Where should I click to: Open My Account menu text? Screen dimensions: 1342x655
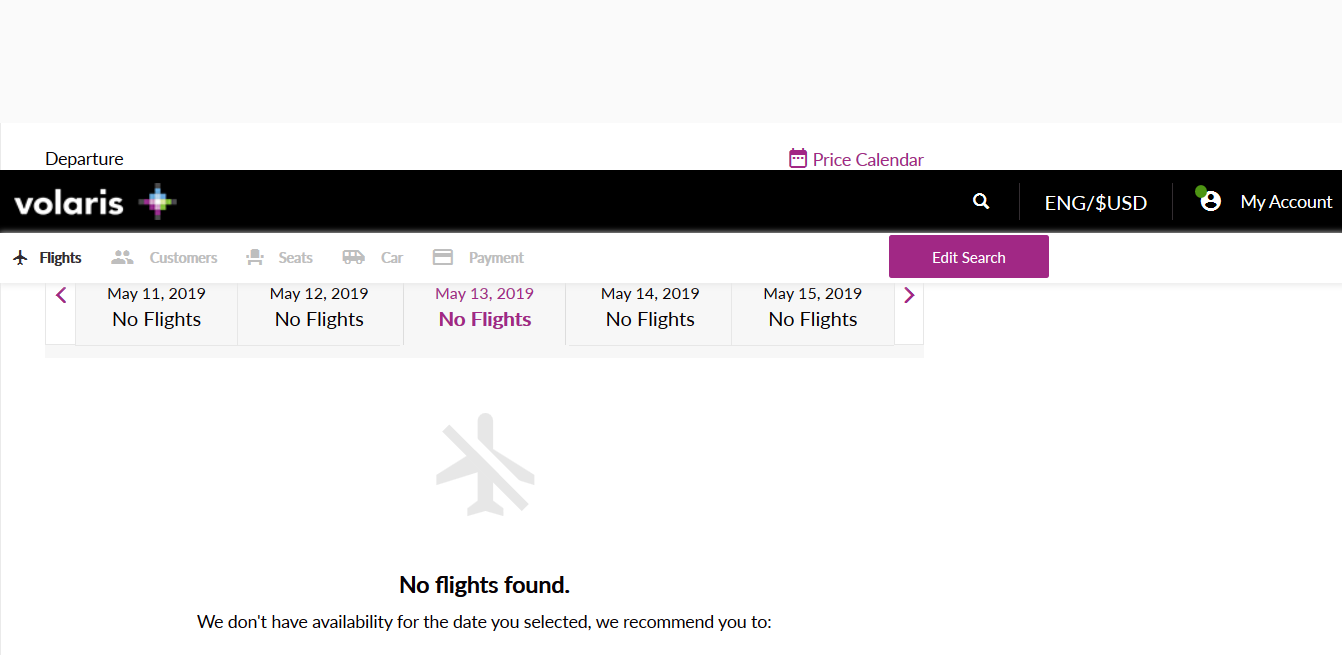coord(1286,202)
